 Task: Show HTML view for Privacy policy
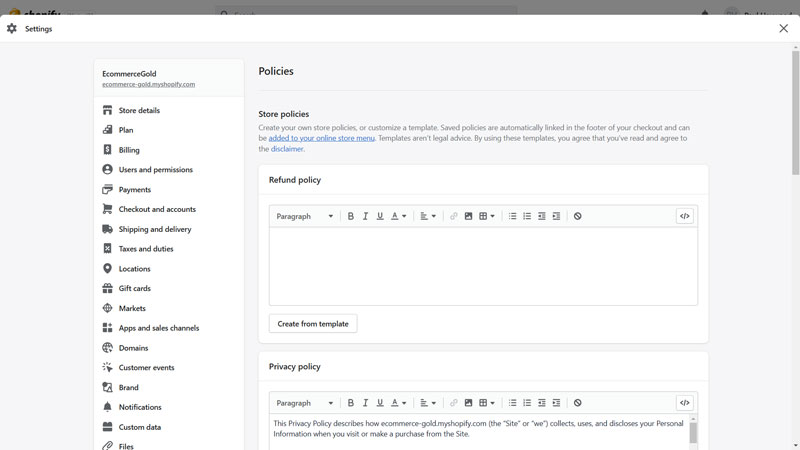(x=685, y=403)
